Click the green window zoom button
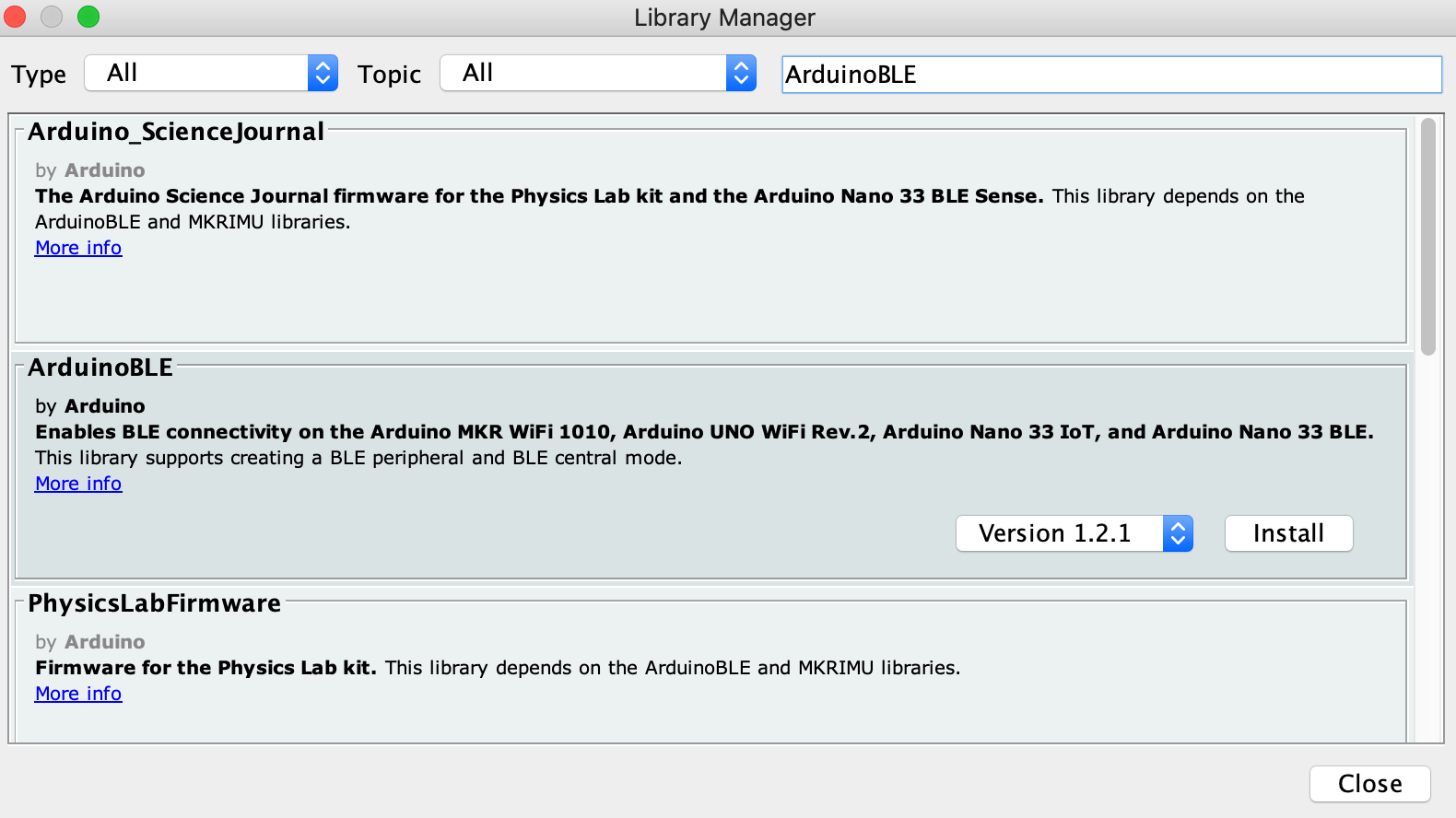The height and width of the screenshot is (818, 1456). tap(88, 17)
